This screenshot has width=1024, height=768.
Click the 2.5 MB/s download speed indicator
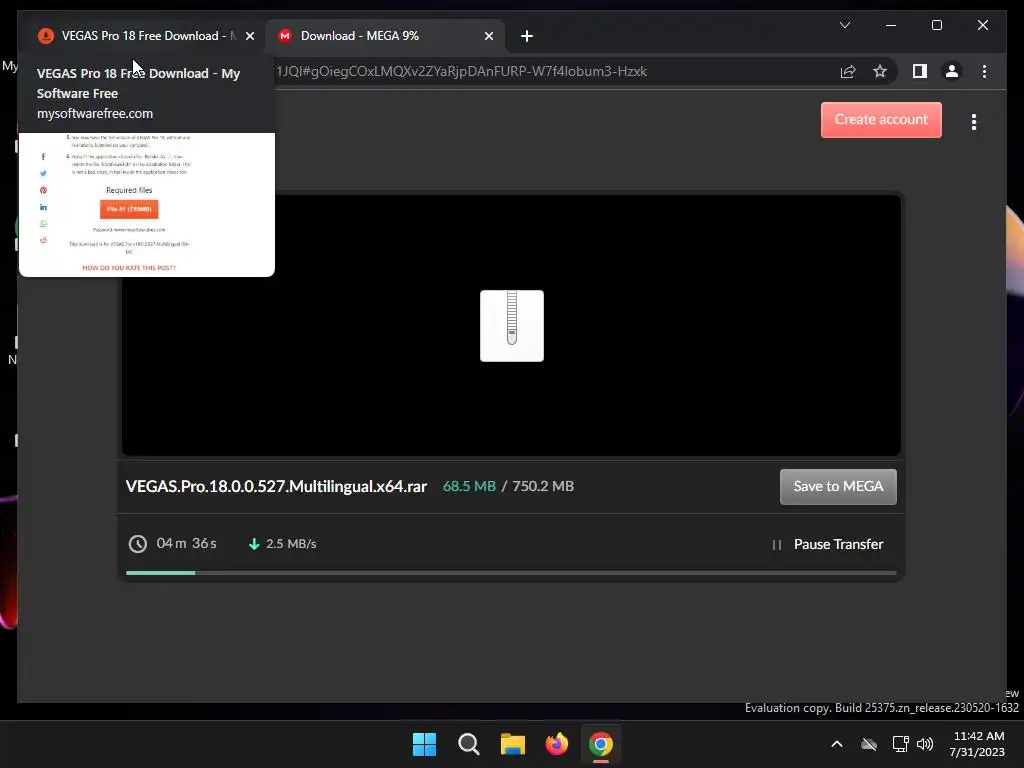[x=282, y=543]
